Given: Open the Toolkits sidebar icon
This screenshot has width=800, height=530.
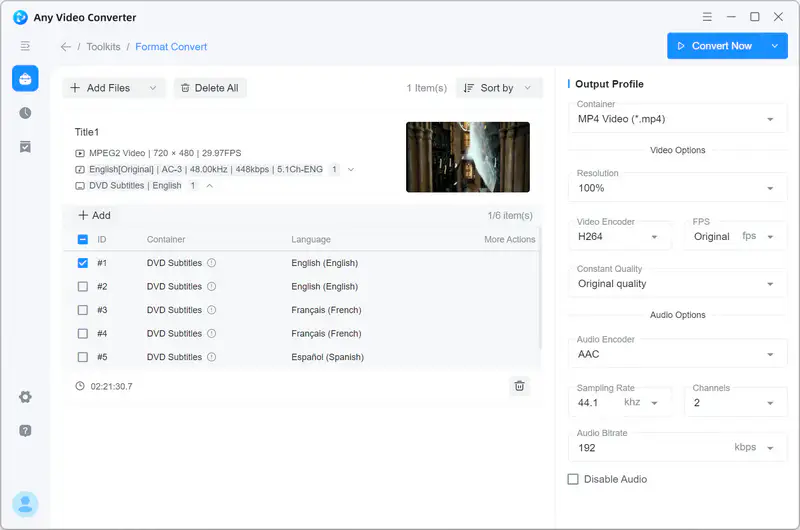Looking at the screenshot, I should (x=25, y=79).
